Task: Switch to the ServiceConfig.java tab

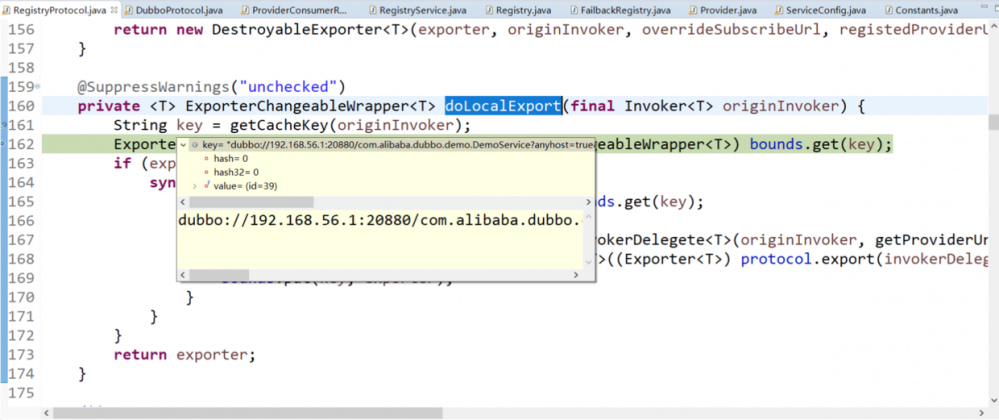Action: (820, 10)
